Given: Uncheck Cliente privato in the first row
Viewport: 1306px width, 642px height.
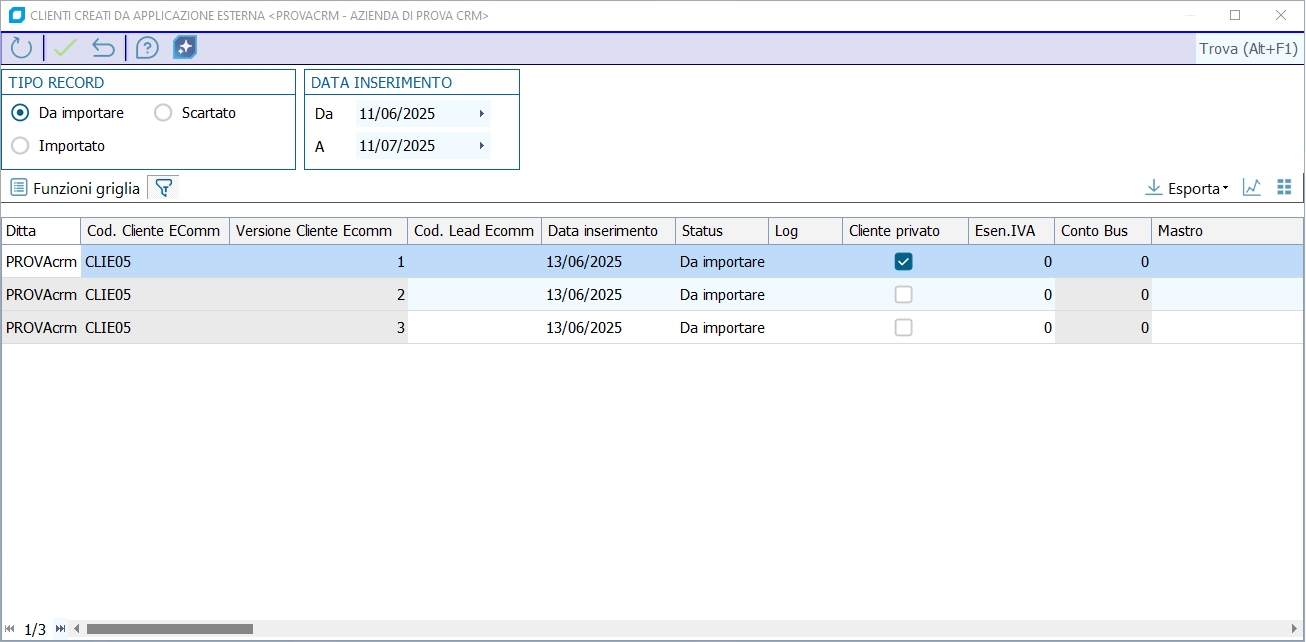Looking at the screenshot, I should [904, 262].
